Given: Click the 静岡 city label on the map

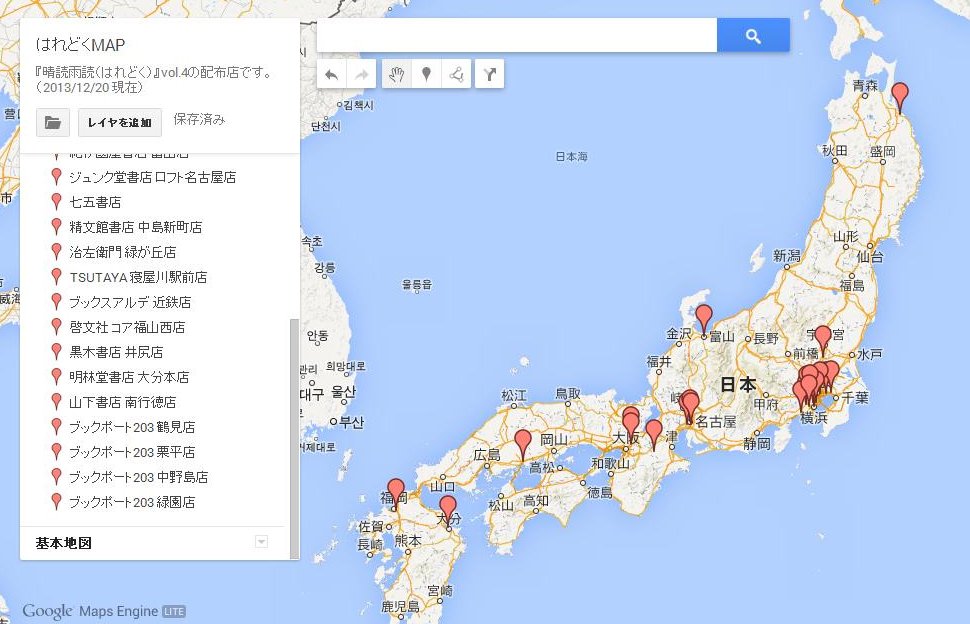Looking at the screenshot, I should tap(757, 443).
